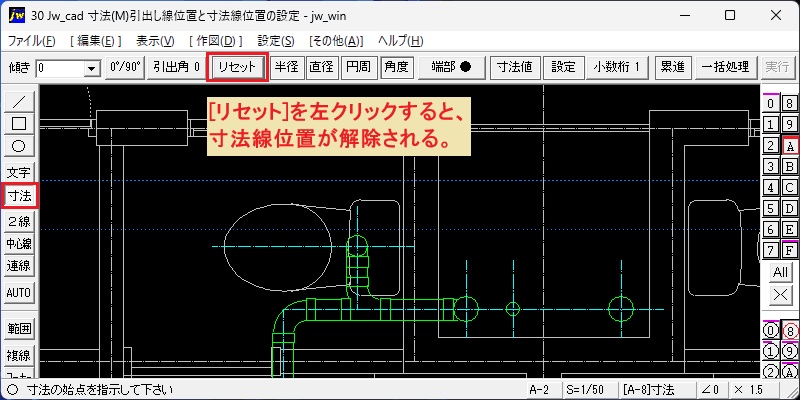Select the 2線 double line tool
This screenshot has height=400, width=800.
[x=19, y=221]
